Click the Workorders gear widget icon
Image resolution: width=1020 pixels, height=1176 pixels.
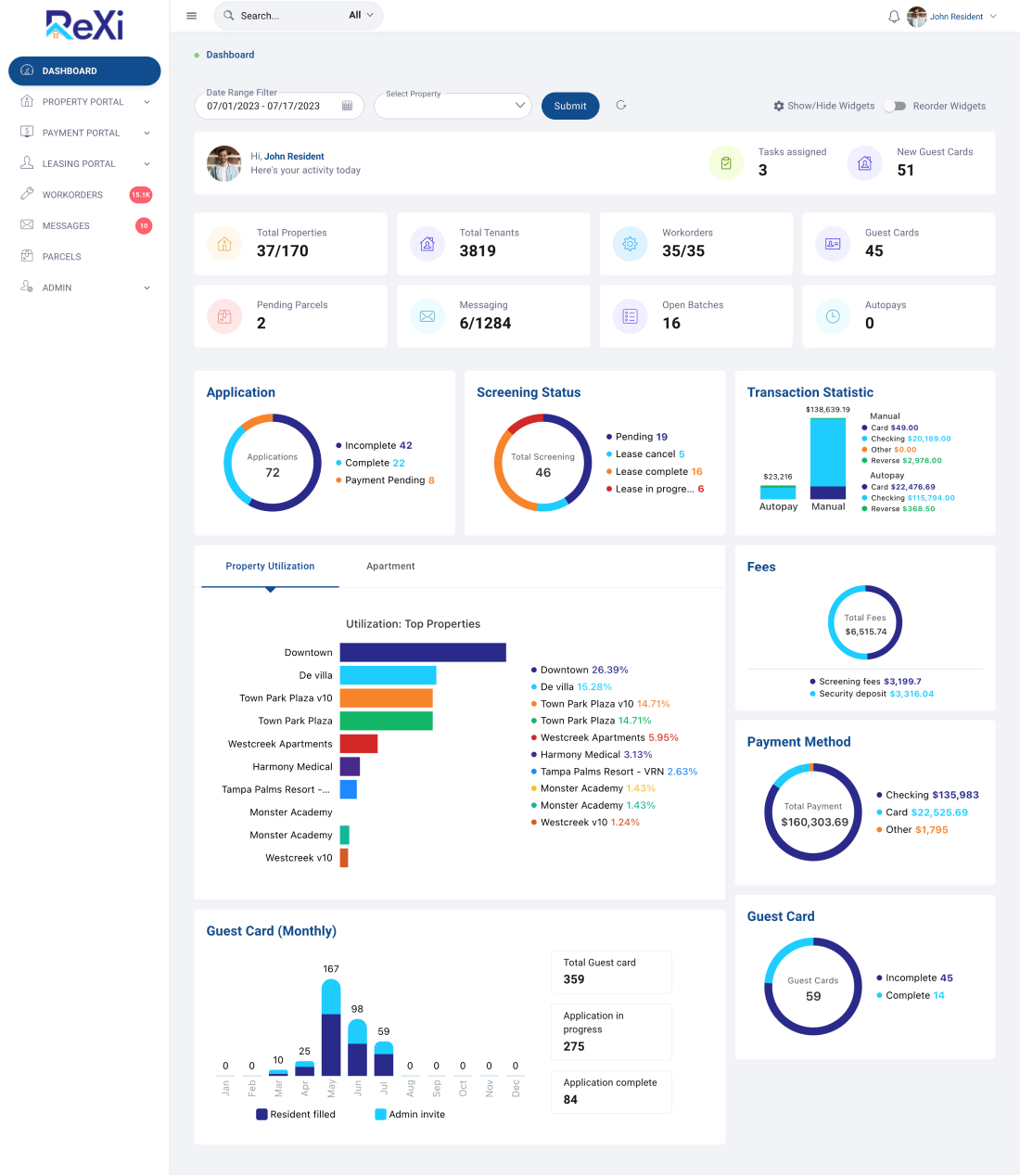click(x=630, y=244)
